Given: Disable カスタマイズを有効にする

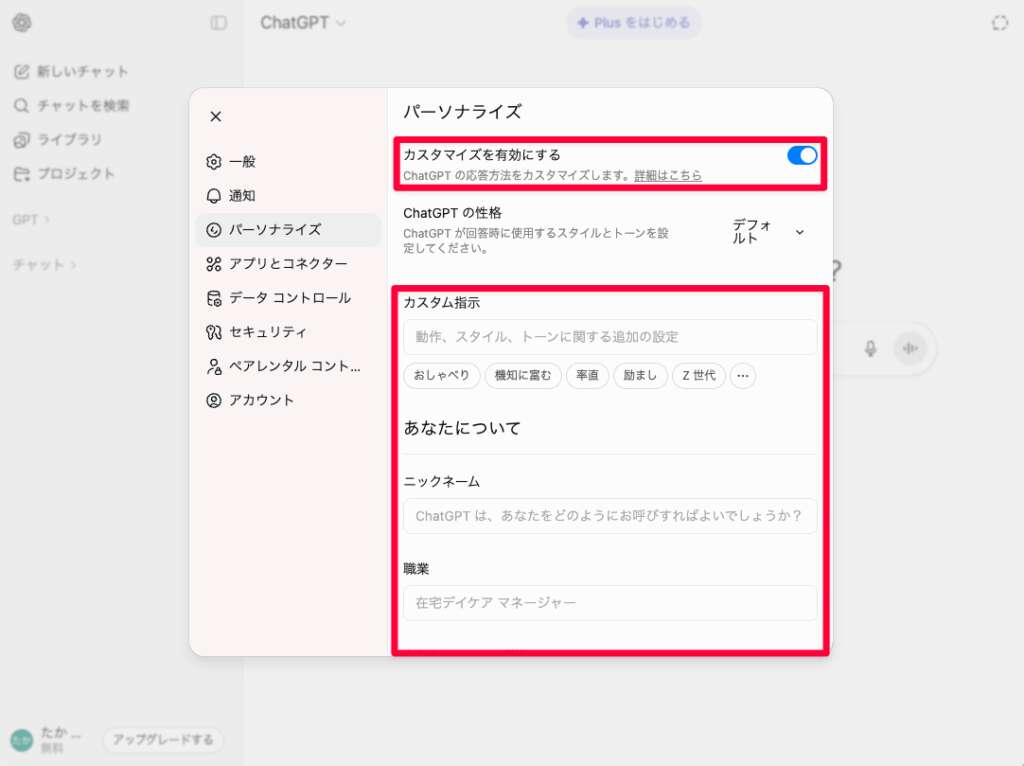Looking at the screenshot, I should (801, 156).
